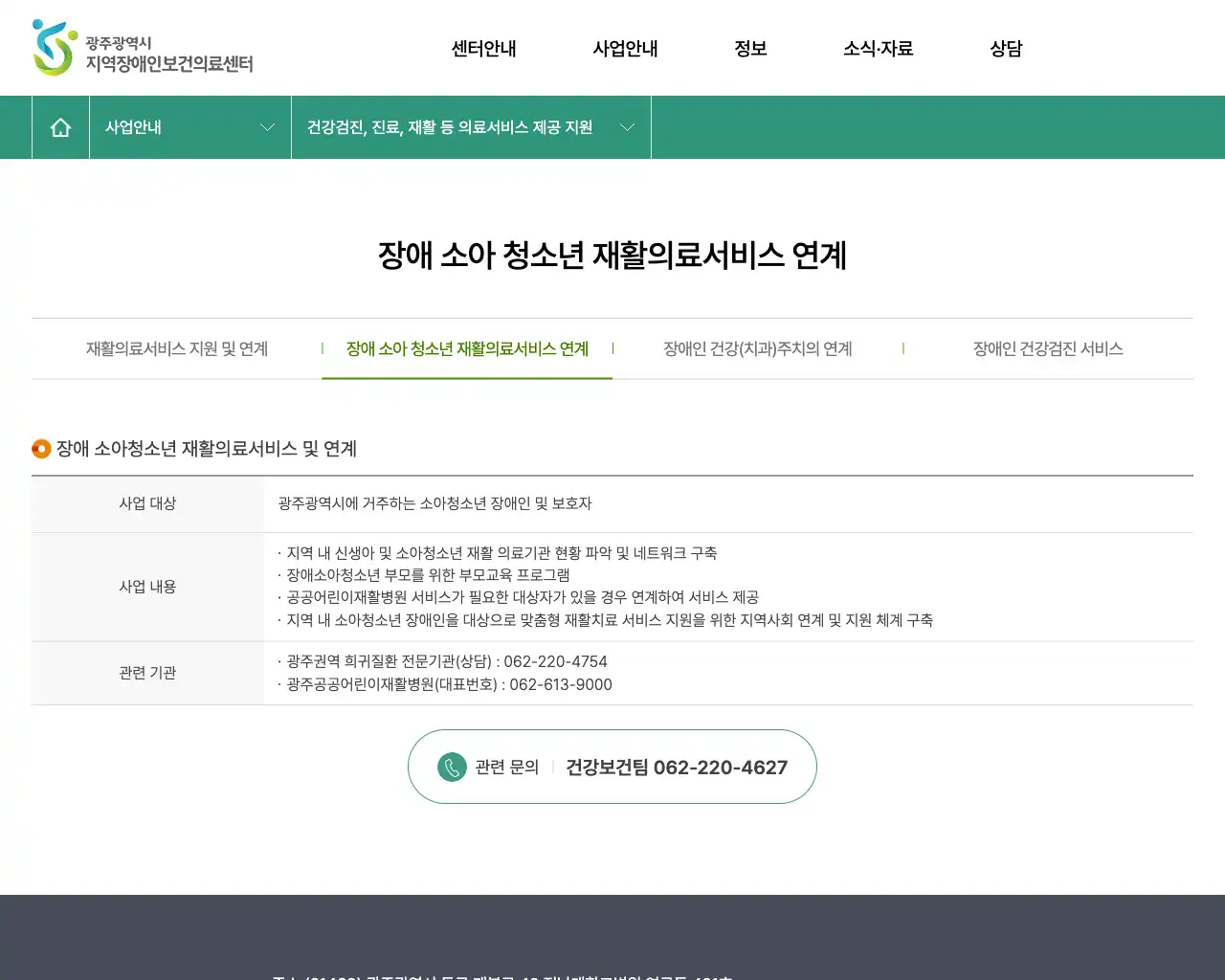This screenshot has height=980, width=1225.
Task: Click the 관련 문의 label
Action: pyautogui.click(x=507, y=768)
